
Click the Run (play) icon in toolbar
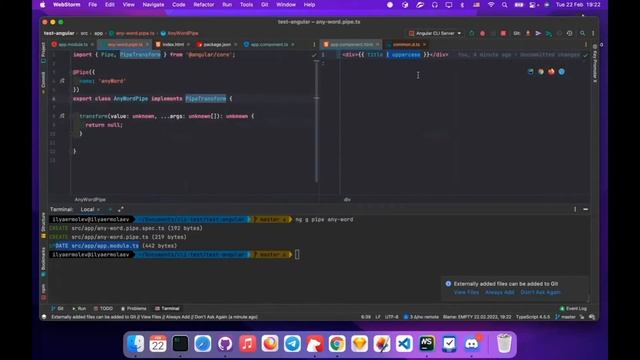(x=472, y=33)
